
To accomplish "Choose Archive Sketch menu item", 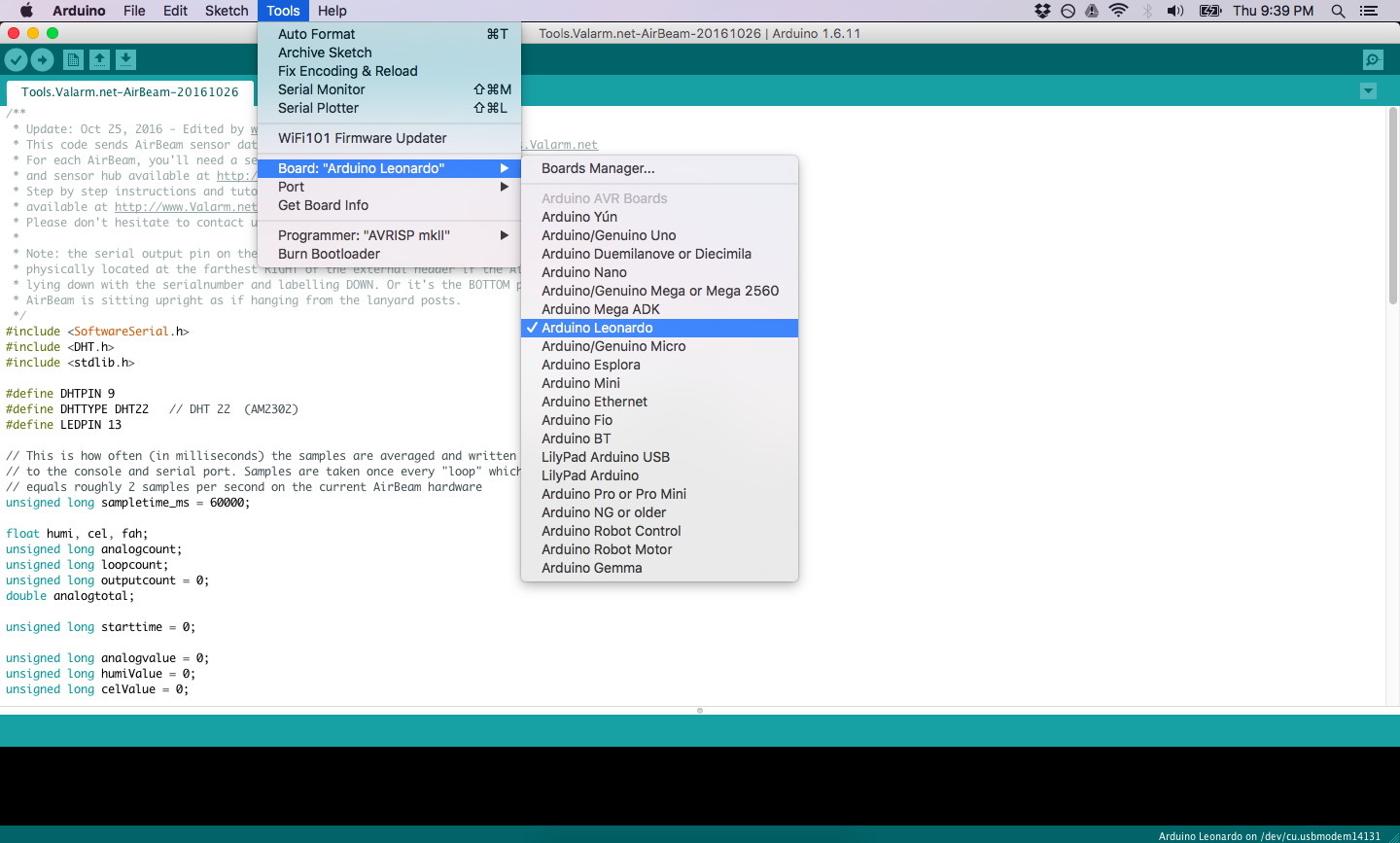I will [x=390, y=53].
